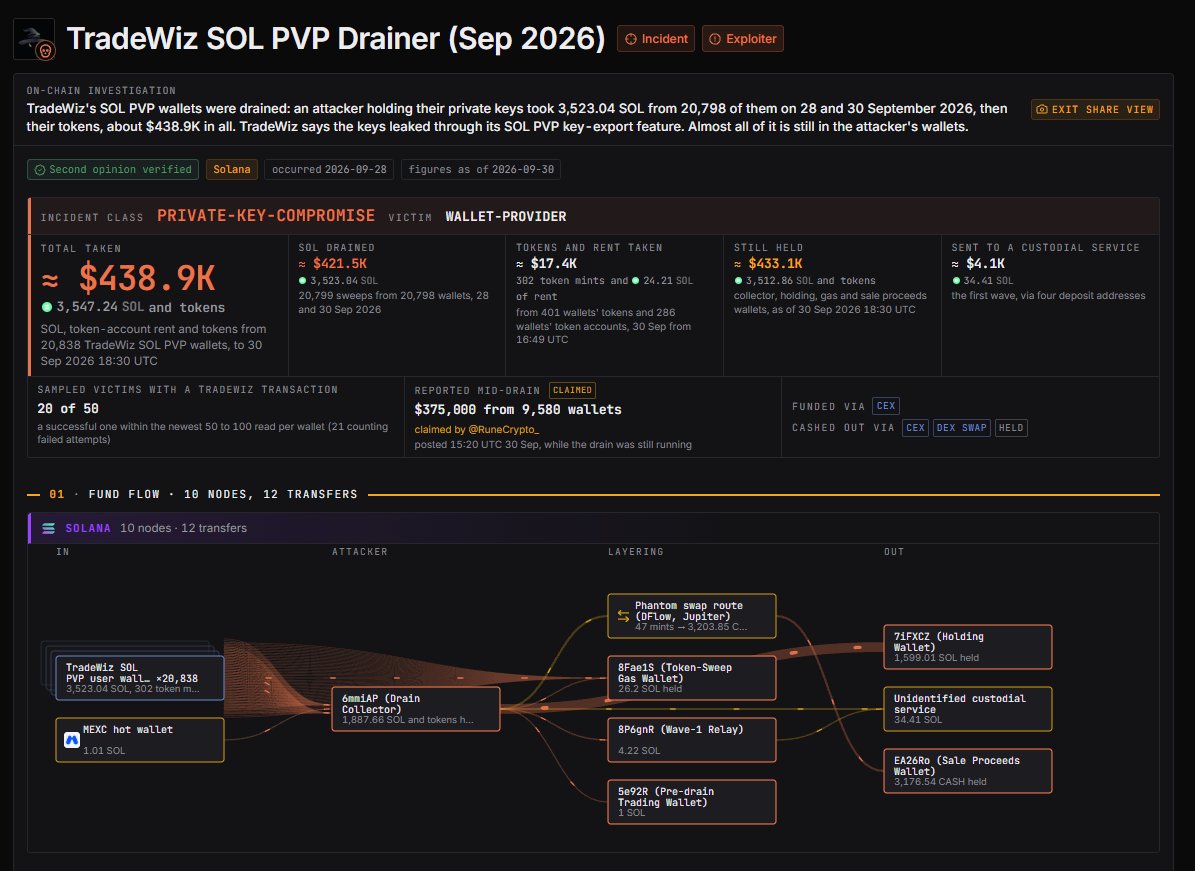Click the CEX tag next to Cashed out via
The image size is (1195, 871).
[x=915, y=427]
